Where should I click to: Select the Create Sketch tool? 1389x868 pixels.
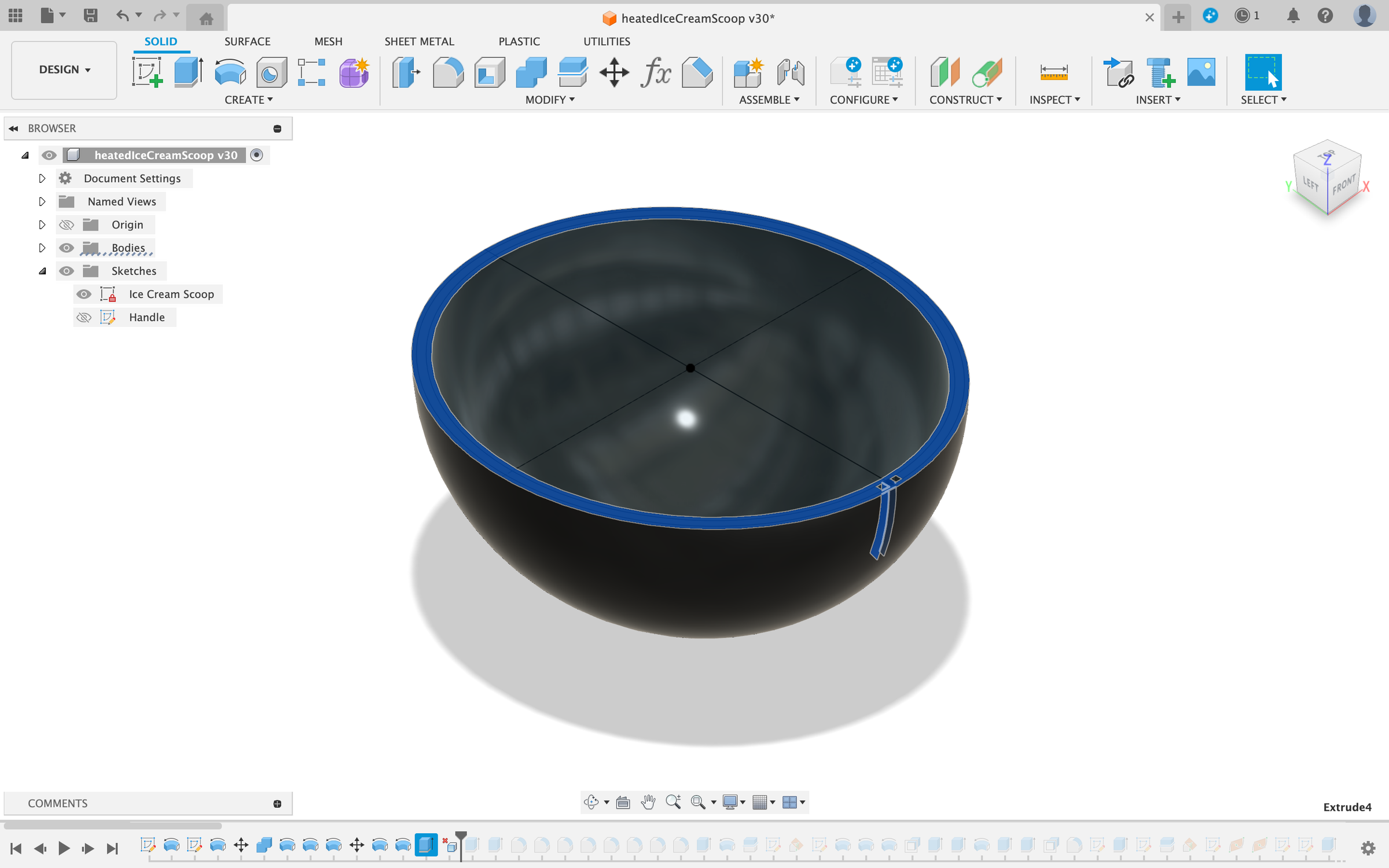[x=147, y=72]
